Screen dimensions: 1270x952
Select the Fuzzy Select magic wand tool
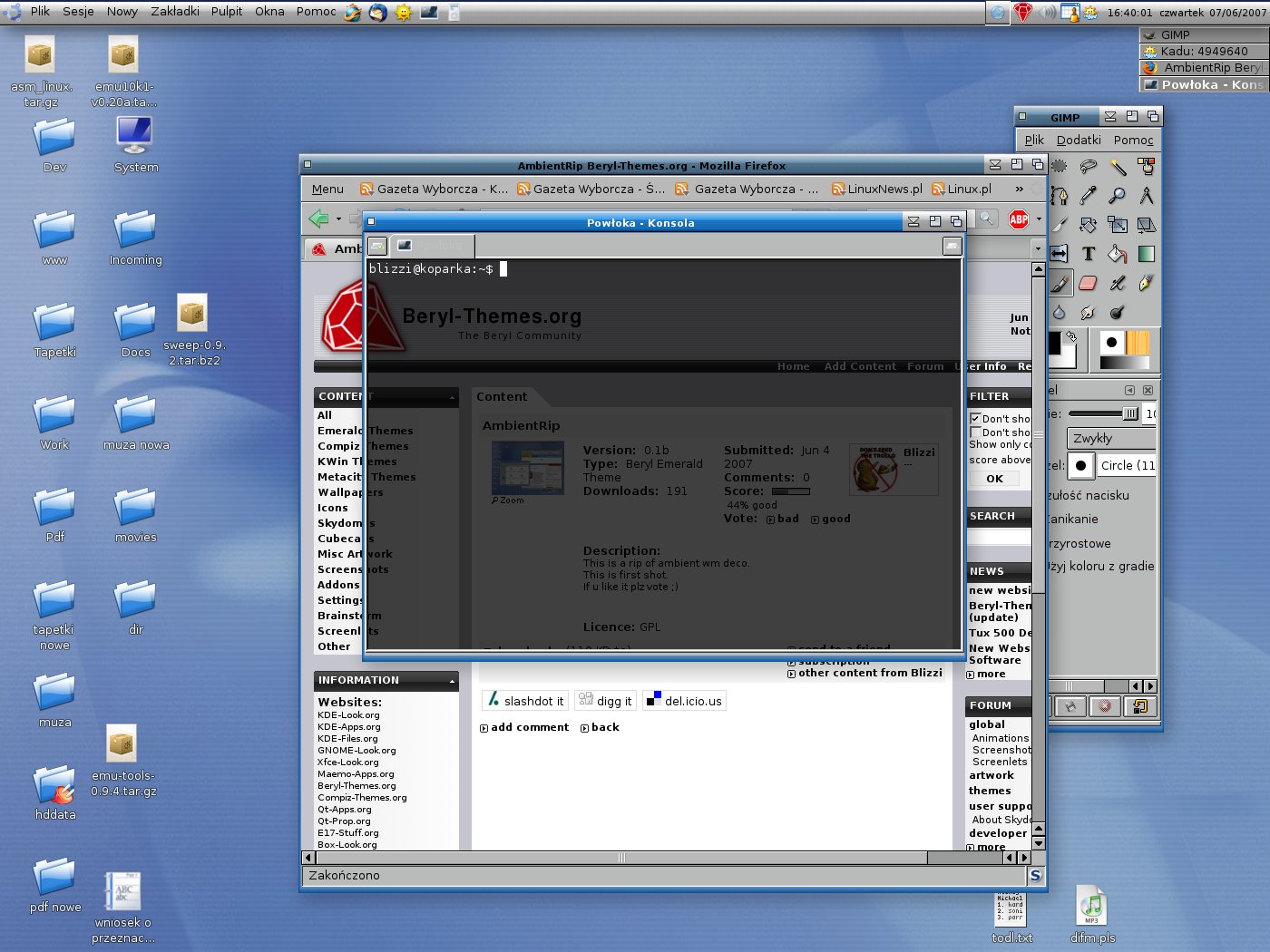(x=1118, y=167)
